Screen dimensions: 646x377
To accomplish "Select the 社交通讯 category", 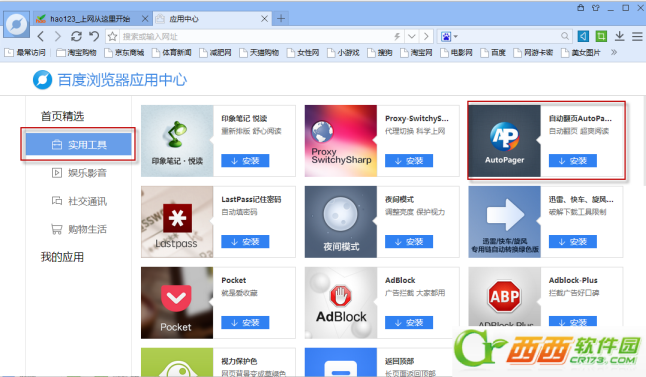I will [79, 201].
